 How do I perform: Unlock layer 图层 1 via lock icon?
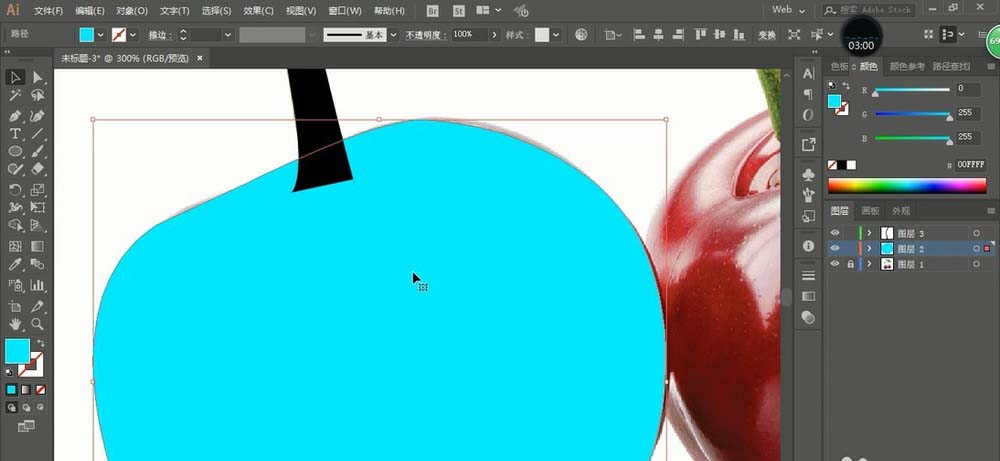(x=850, y=264)
